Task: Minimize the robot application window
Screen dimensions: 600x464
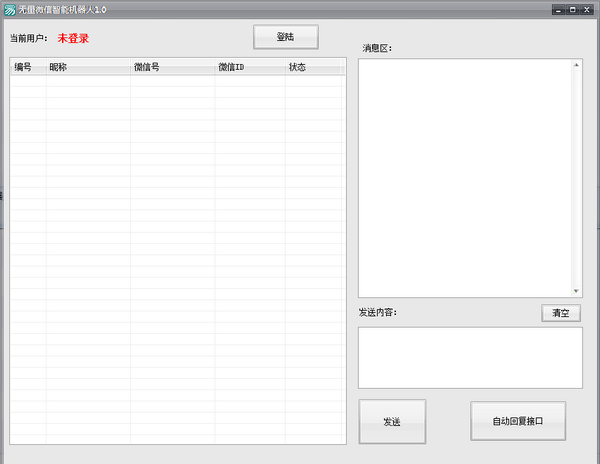Action: coord(558,10)
